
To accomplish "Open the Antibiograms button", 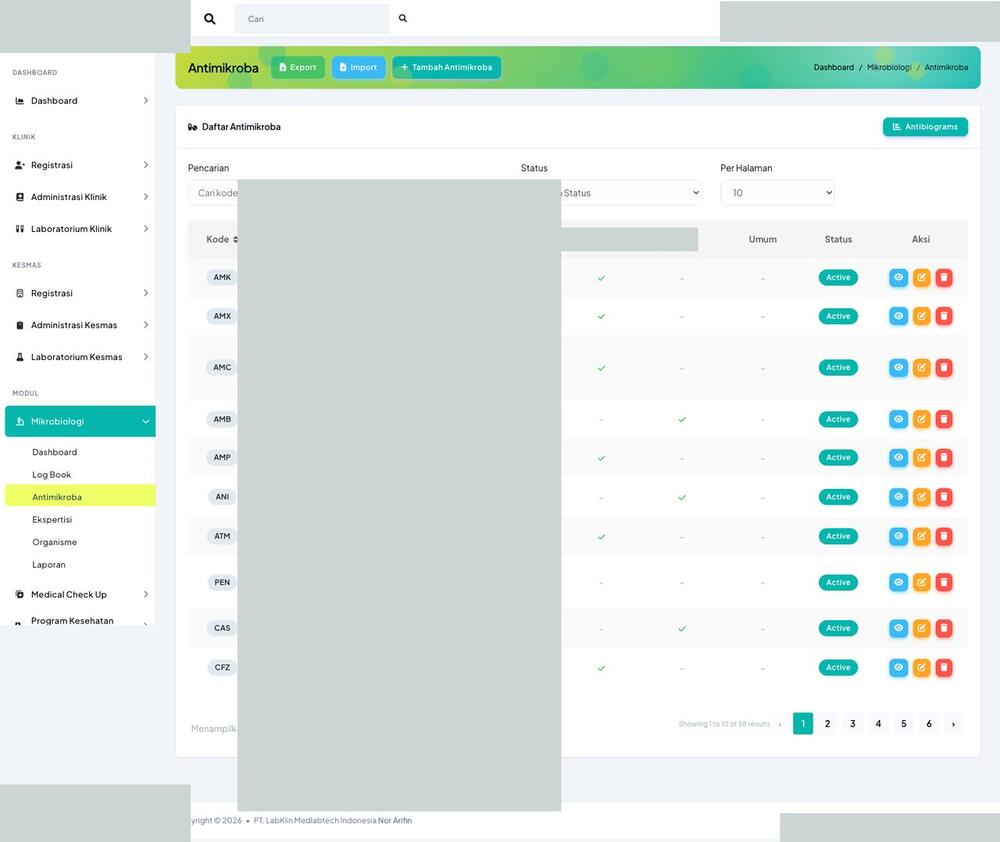I will tap(925, 127).
